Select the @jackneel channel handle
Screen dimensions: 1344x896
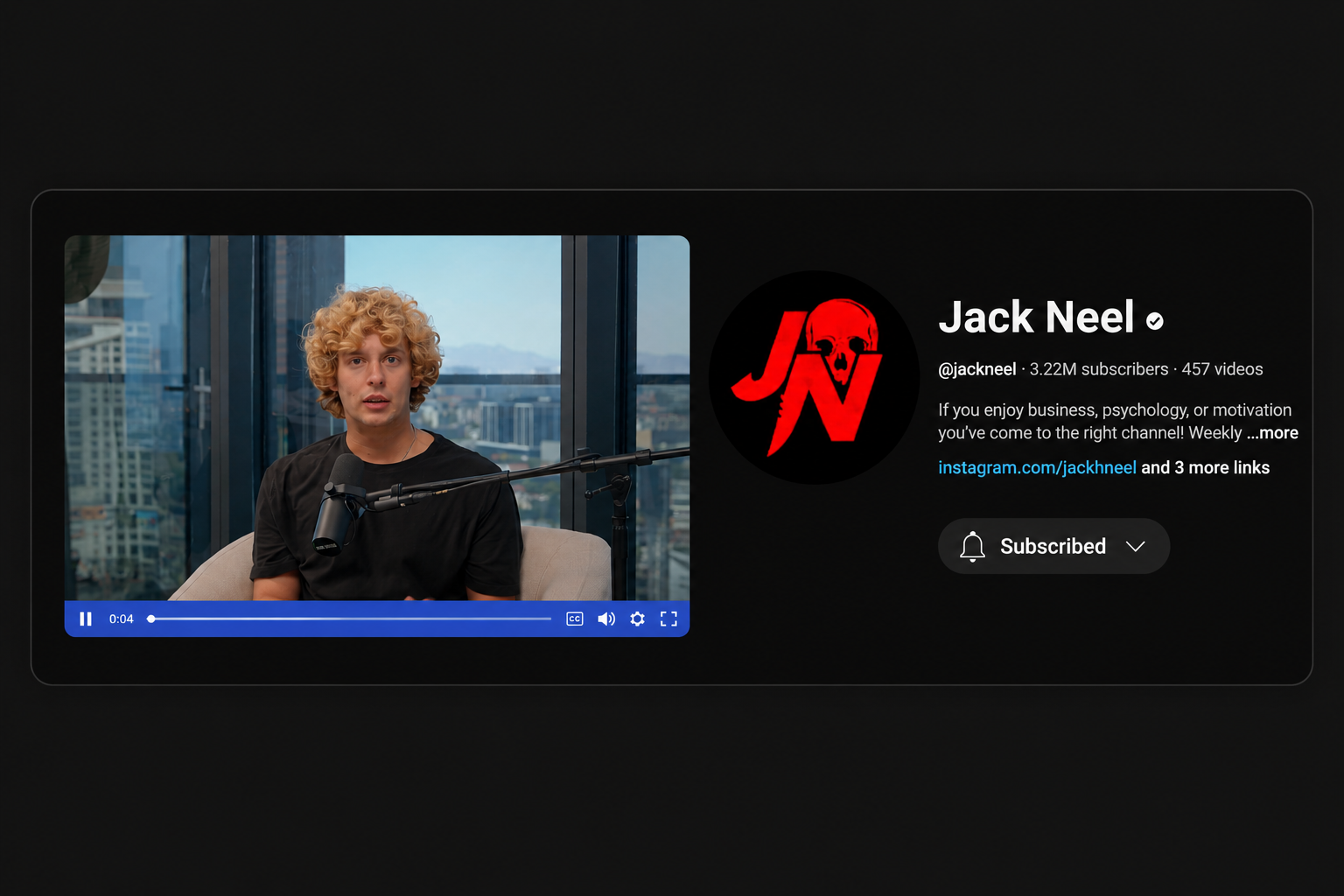tap(977, 369)
